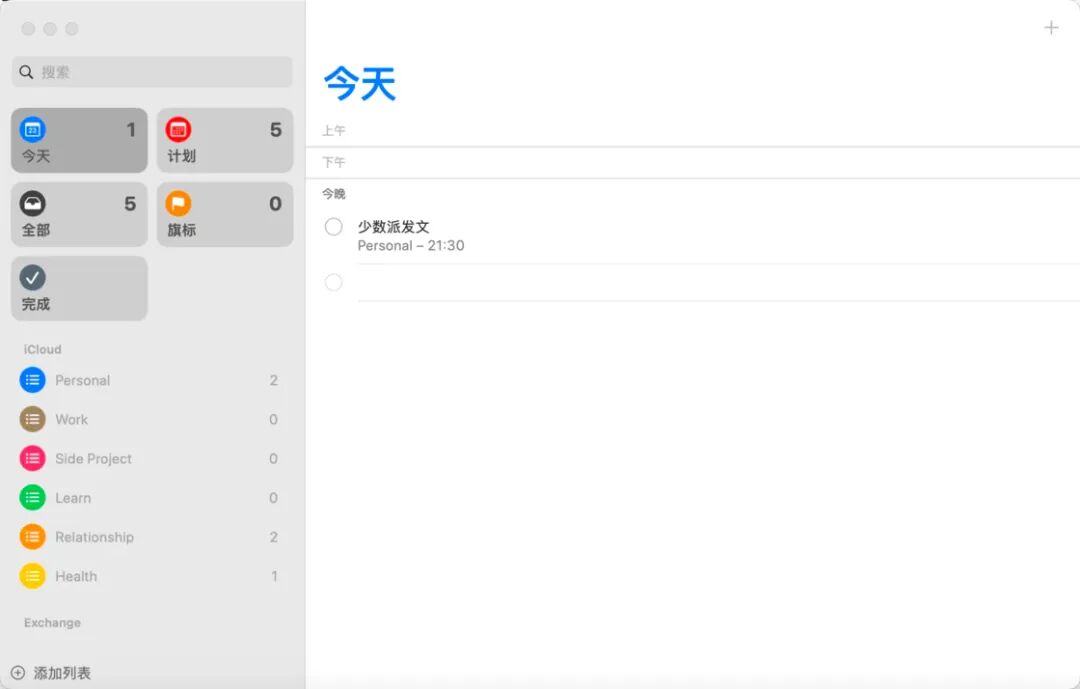
Task: Click the Exchange account header
Action: [x=52, y=623]
